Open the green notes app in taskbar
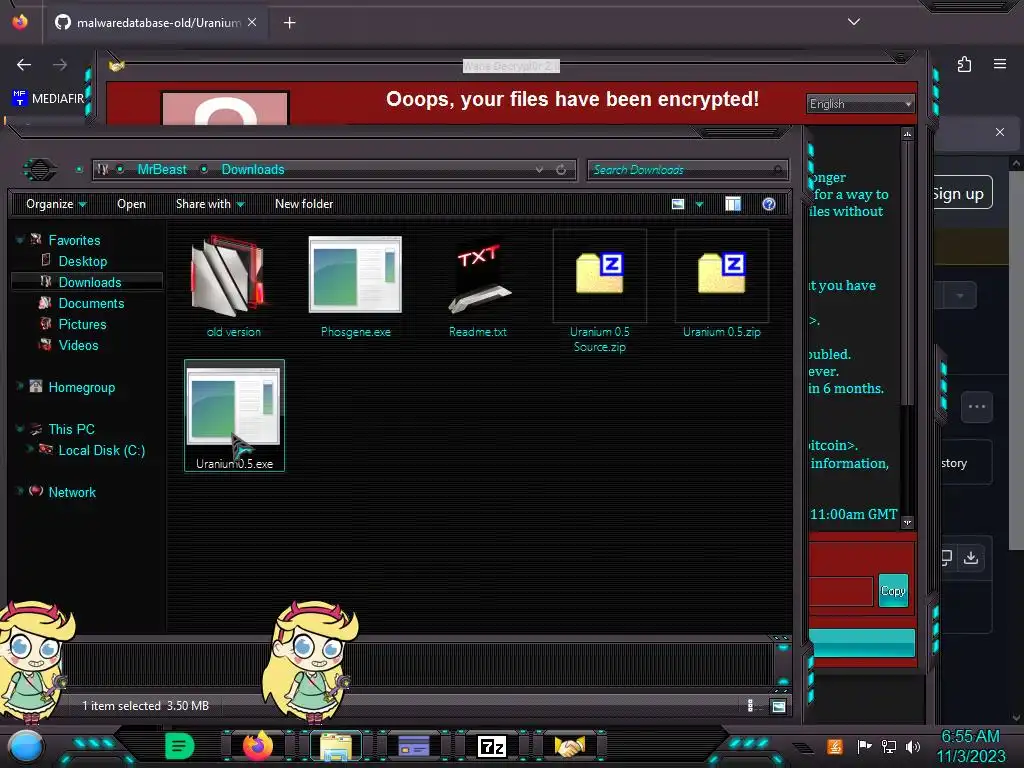This screenshot has width=1024, height=768. pyautogui.click(x=180, y=746)
